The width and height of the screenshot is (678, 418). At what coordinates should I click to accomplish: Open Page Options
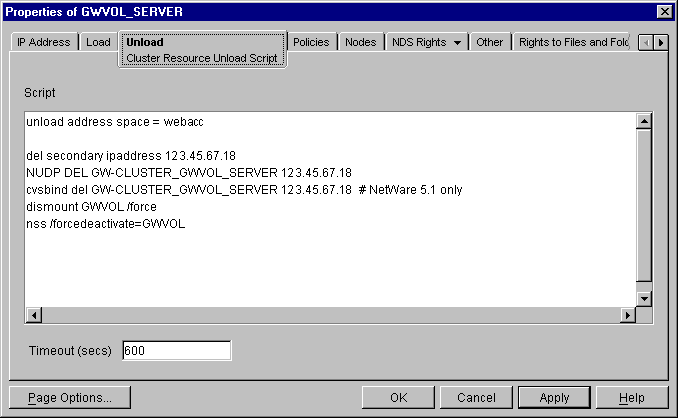[70, 397]
